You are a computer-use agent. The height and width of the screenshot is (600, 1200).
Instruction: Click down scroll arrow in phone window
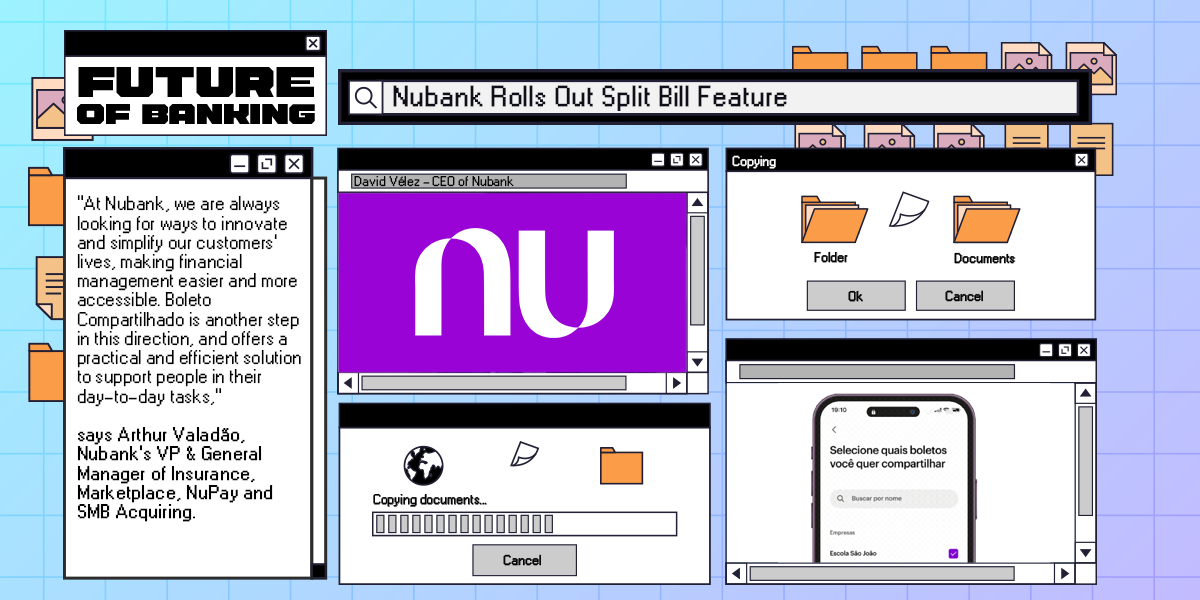click(1085, 552)
